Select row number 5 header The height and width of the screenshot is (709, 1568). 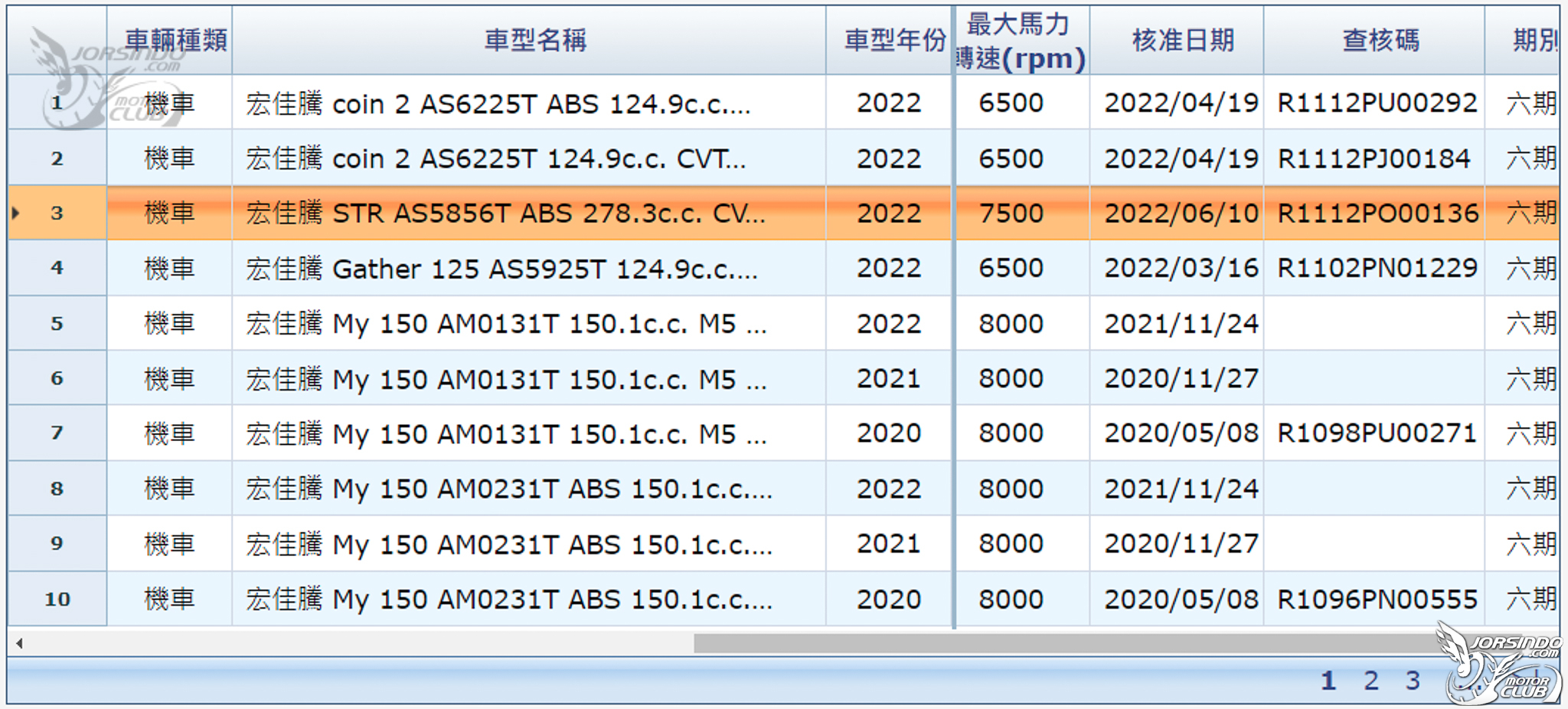(57, 323)
